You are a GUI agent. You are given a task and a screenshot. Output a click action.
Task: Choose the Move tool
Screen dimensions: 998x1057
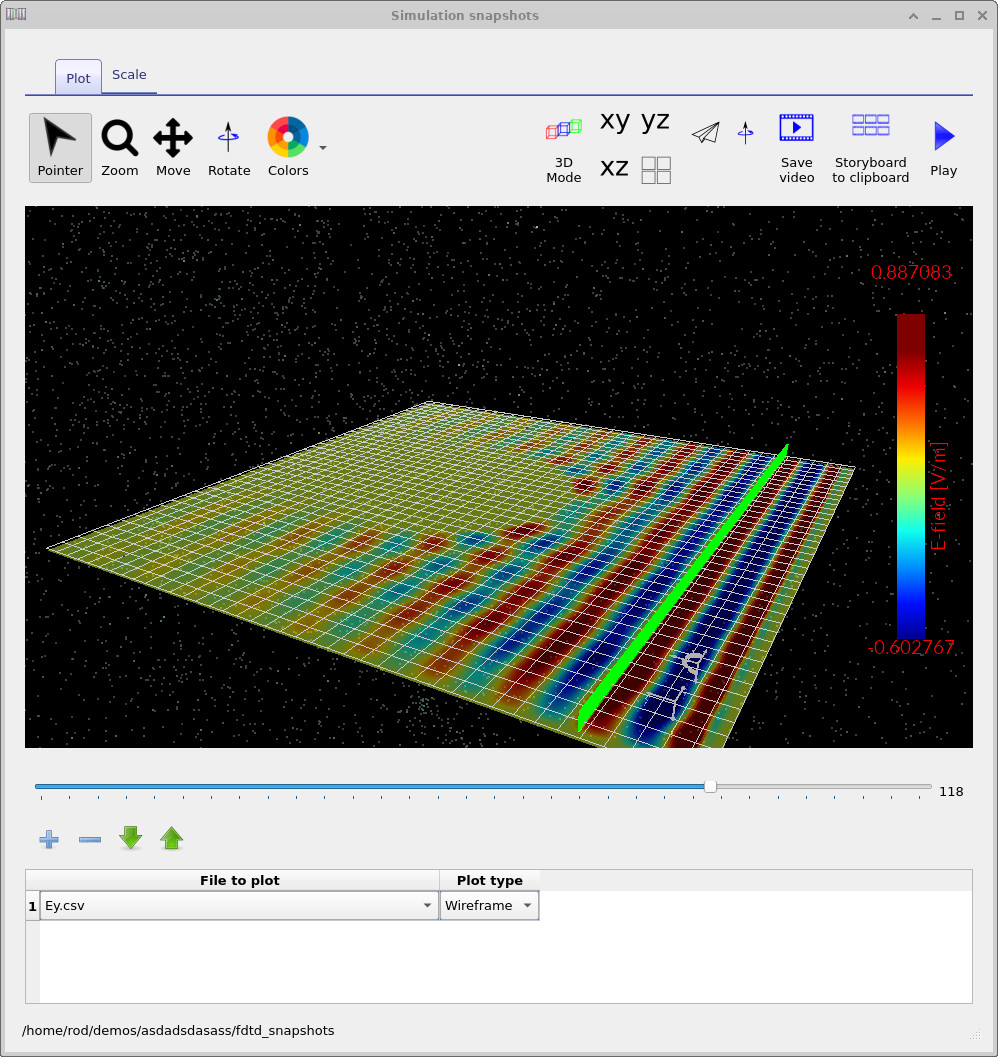coord(173,148)
